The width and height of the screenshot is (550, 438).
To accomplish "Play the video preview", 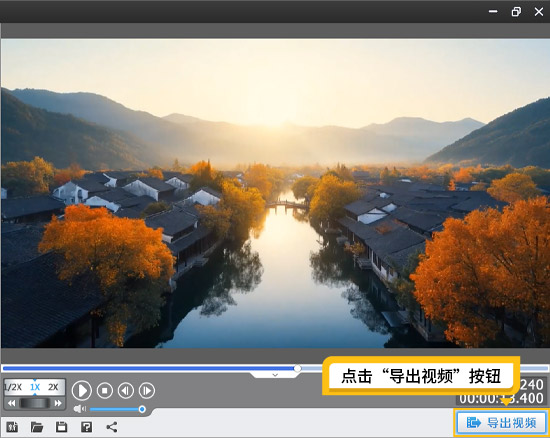I will click(82, 390).
